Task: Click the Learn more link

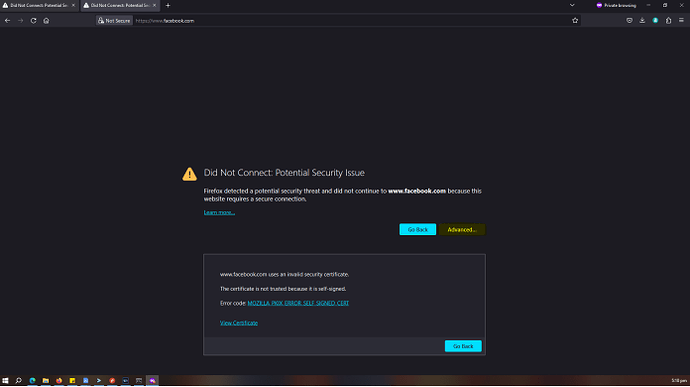Action: click(x=219, y=213)
